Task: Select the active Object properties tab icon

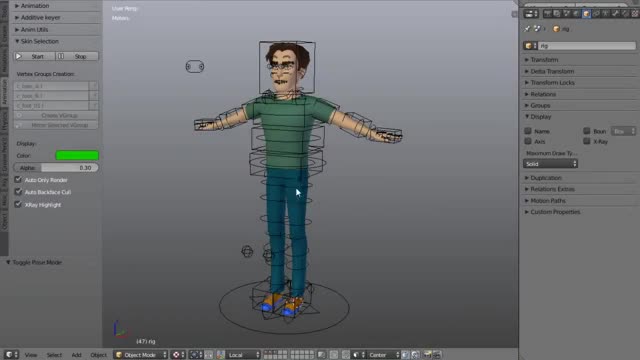Action: click(x=586, y=14)
